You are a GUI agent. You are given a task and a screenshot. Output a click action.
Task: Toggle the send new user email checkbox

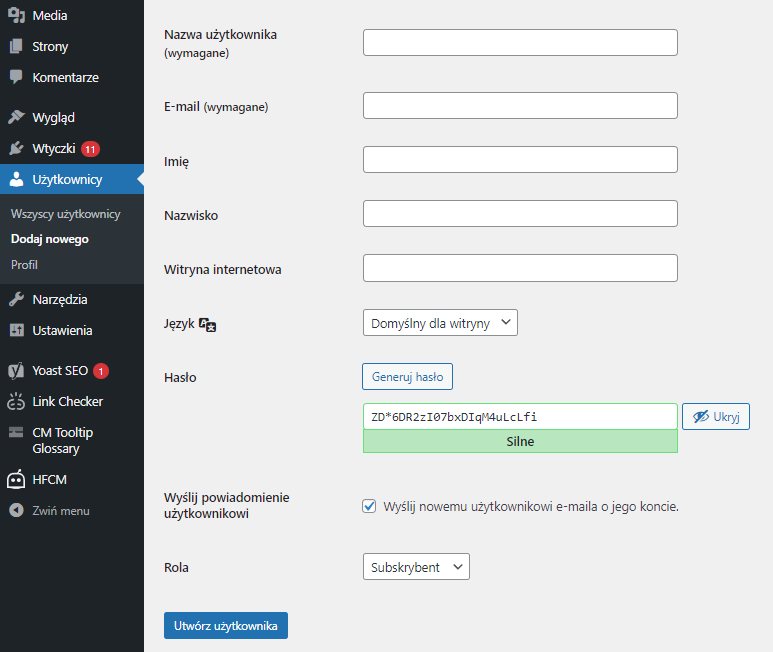pos(369,506)
